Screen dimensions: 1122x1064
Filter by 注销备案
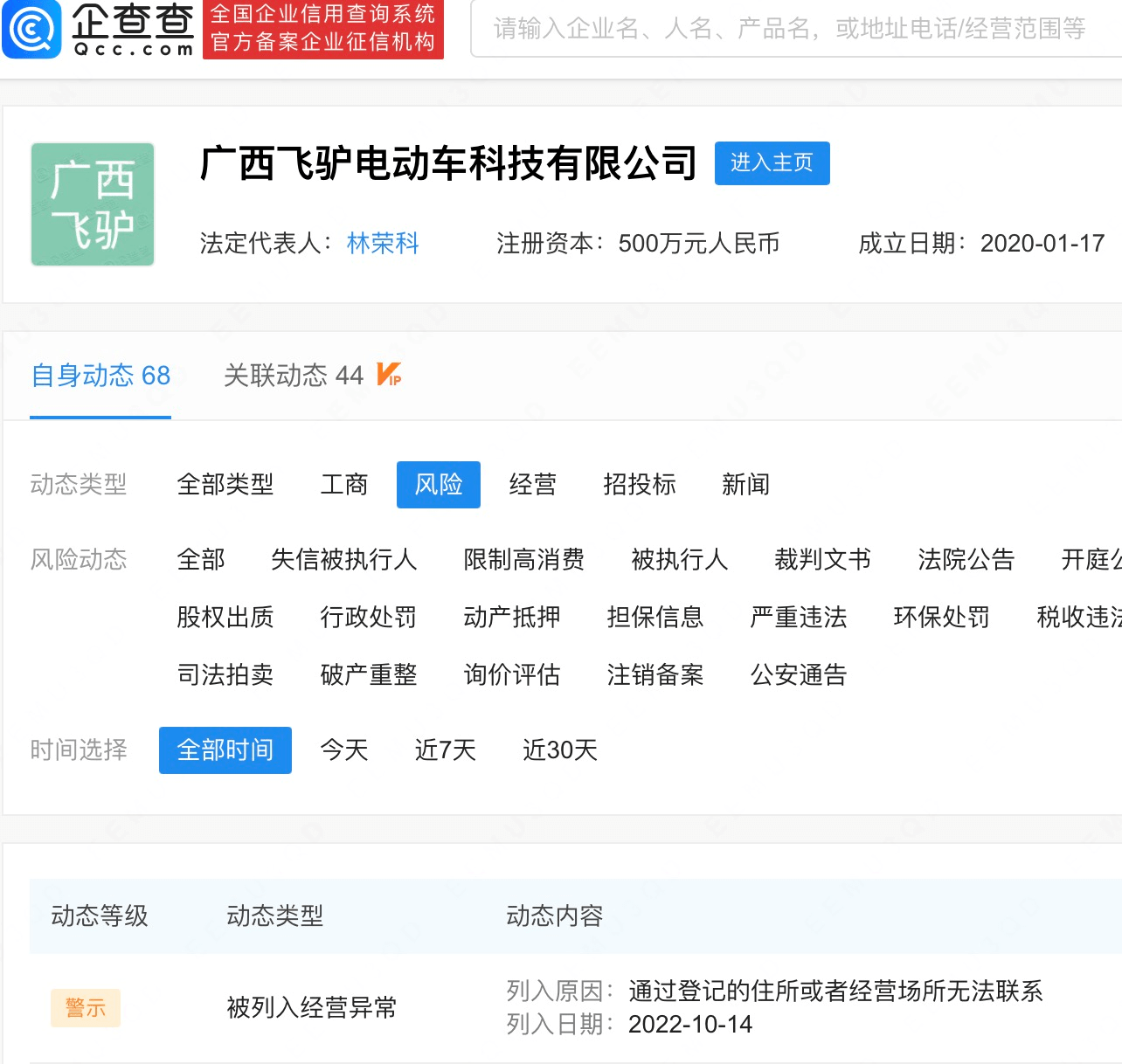pyautogui.click(x=655, y=674)
